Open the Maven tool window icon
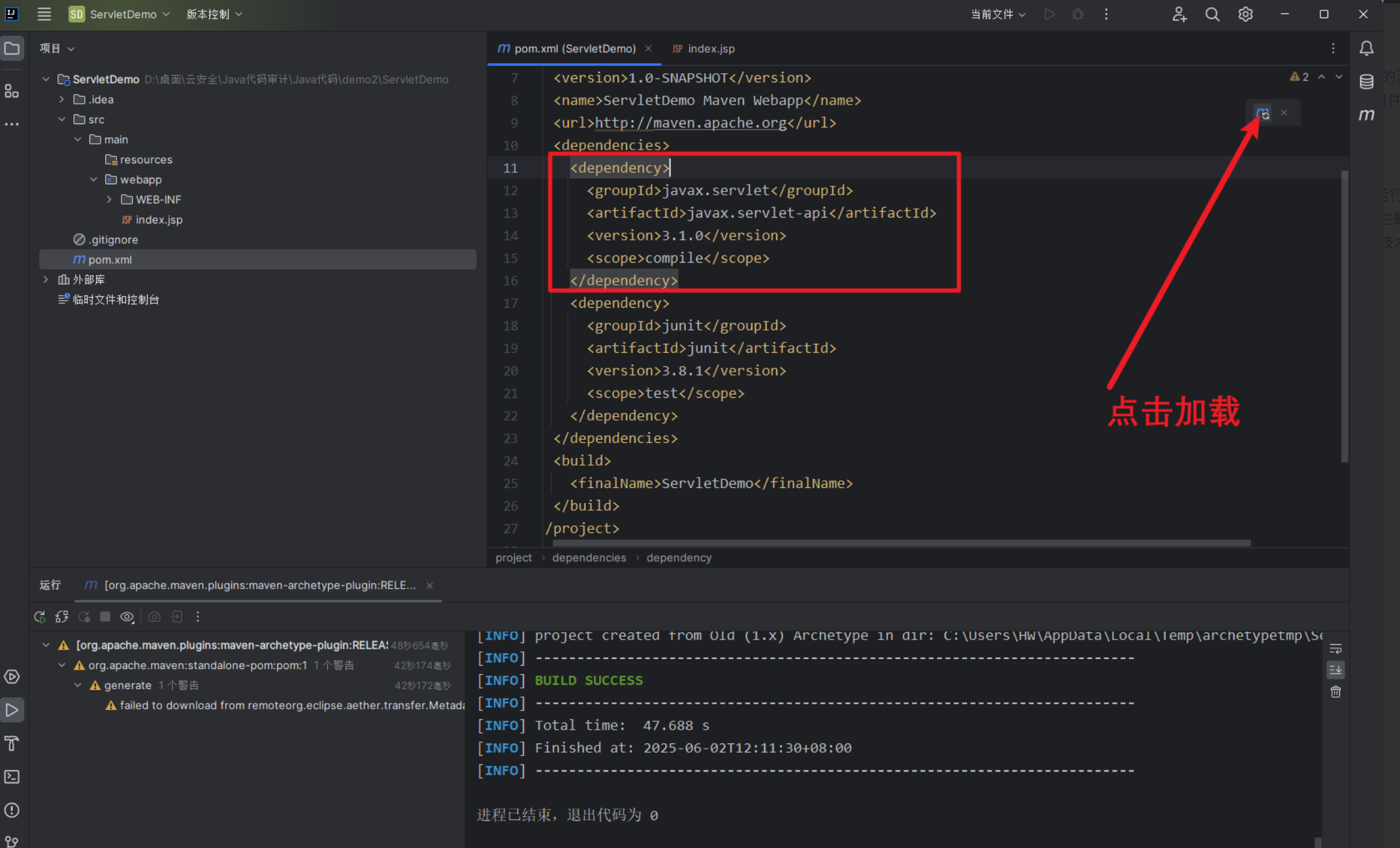Image resolution: width=1400 pixels, height=848 pixels. click(x=1366, y=115)
